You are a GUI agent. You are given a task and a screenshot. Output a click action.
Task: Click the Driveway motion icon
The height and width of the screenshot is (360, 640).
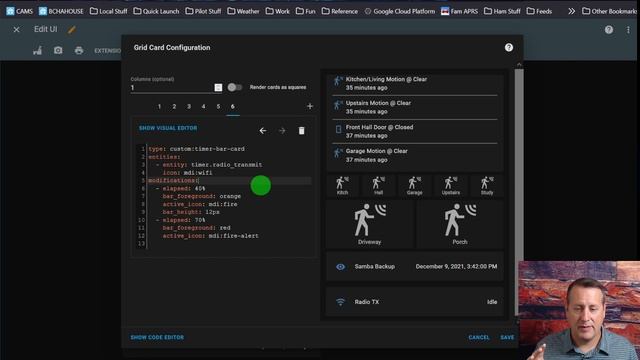[x=370, y=220]
